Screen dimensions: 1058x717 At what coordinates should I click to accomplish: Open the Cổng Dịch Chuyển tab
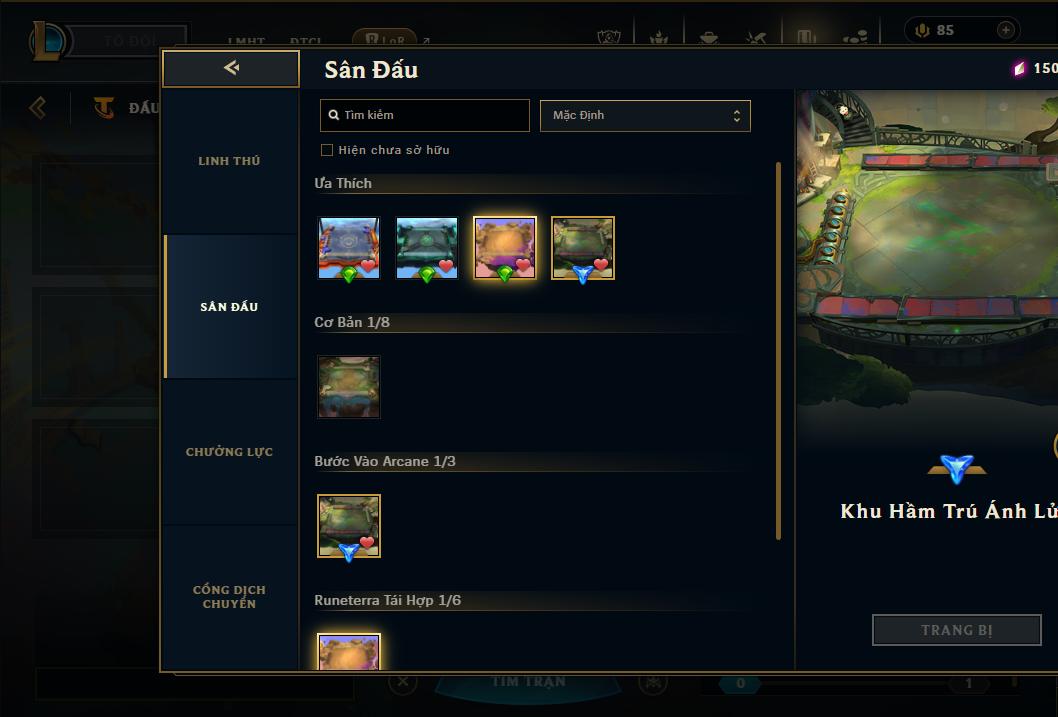[x=229, y=596]
